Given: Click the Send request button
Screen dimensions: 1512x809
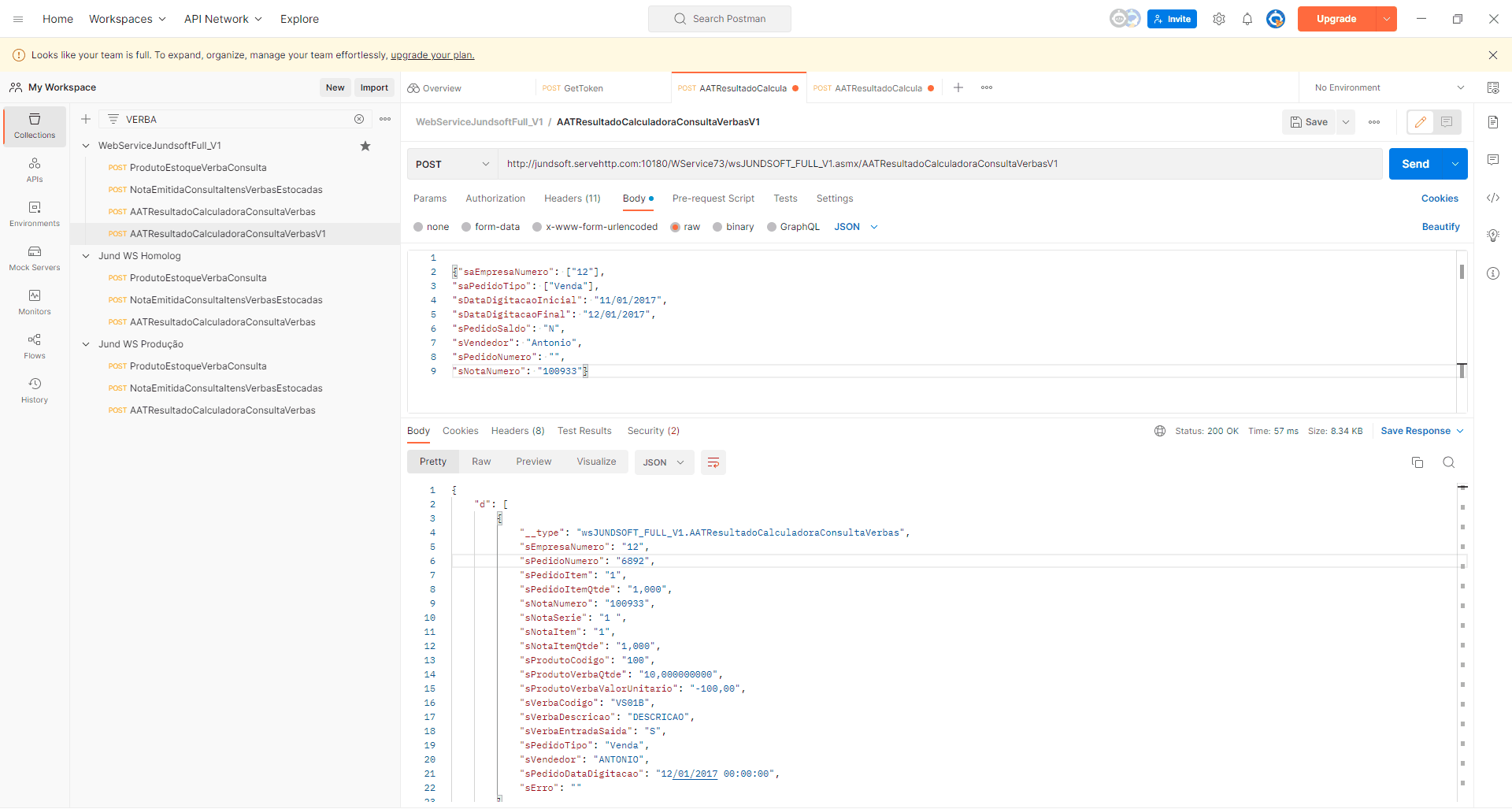Looking at the screenshot, I should (x=1416, y=164).
